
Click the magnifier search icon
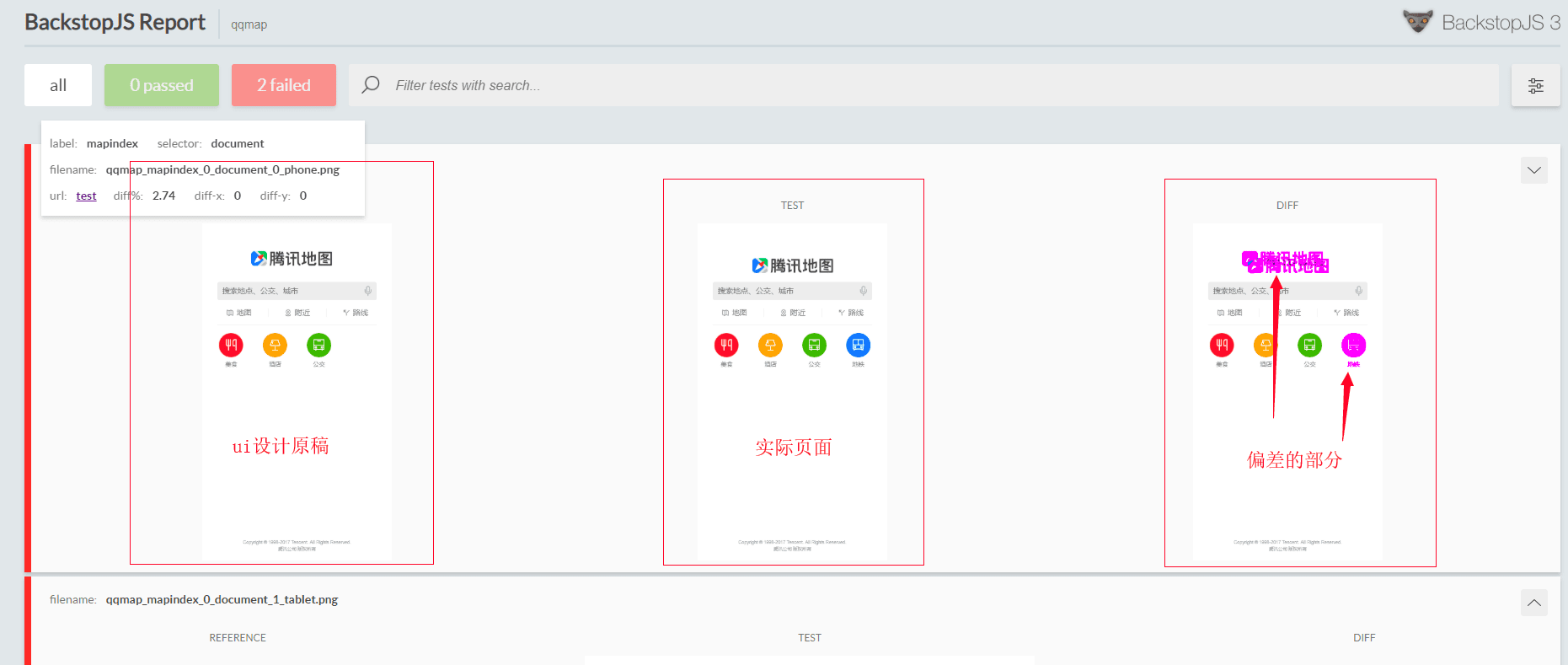point(371,85)
